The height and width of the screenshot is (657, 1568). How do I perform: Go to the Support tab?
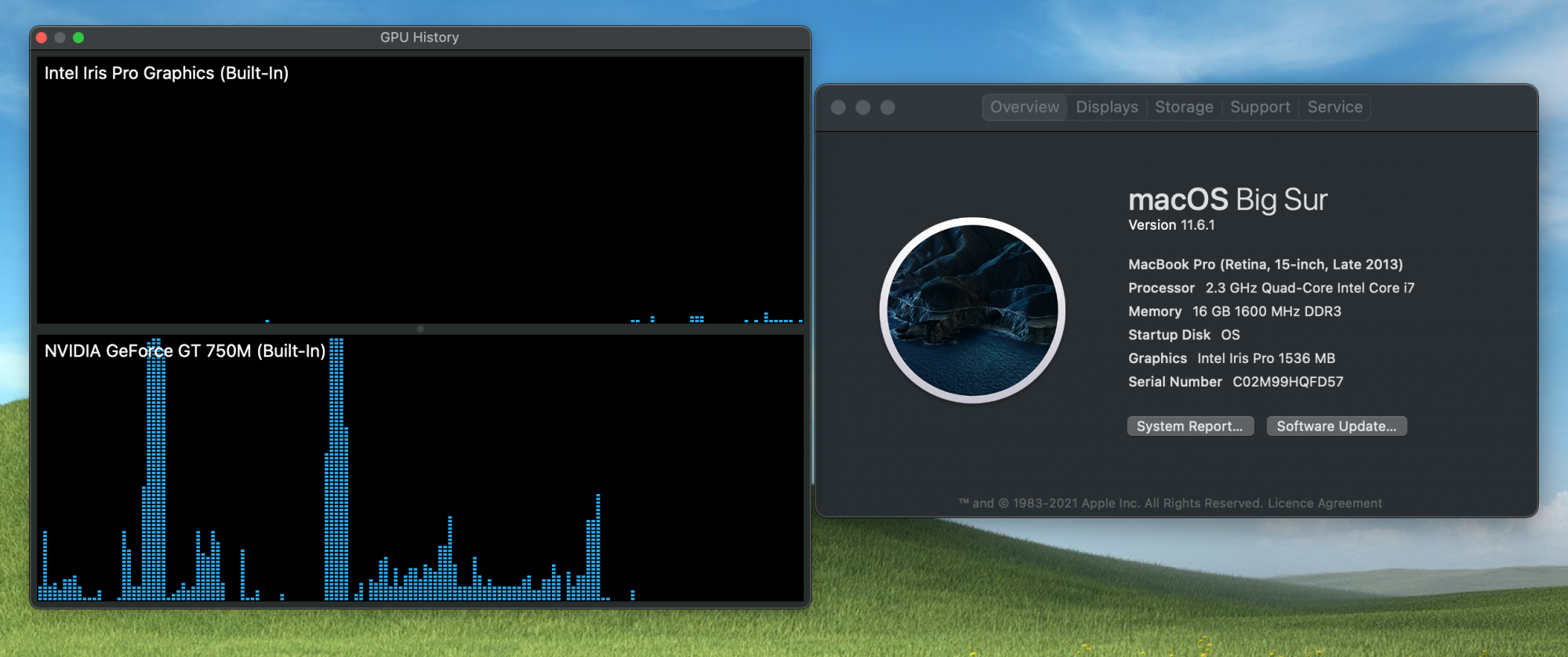pyautogui.click(x=1260, y=107)
